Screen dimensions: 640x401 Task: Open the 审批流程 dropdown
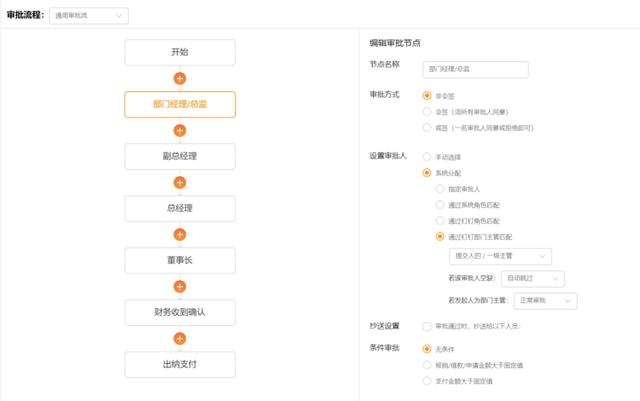[x=89, y=16]
